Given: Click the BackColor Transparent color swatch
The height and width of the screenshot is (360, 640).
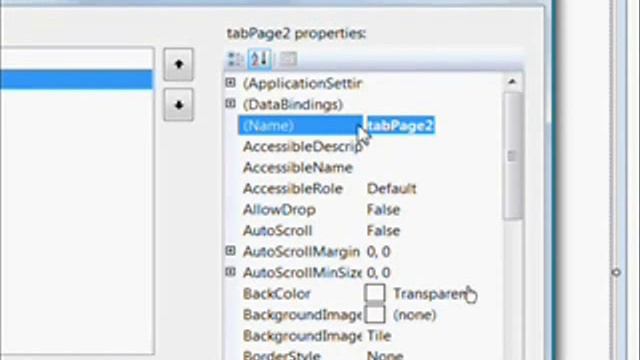Looking at the screenshot, I should pyautogui.click(x=375, y=293).
